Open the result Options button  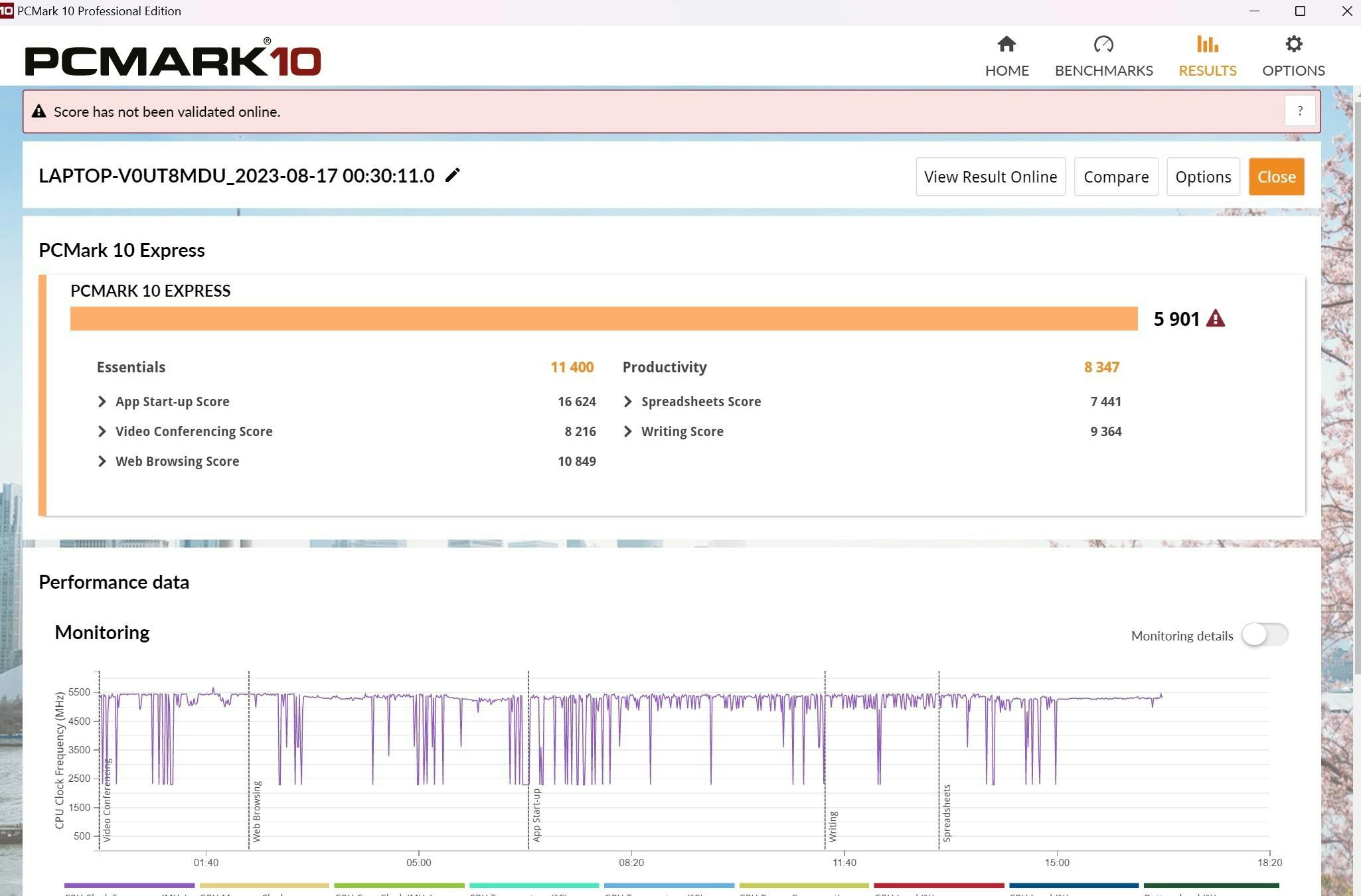pyautogui.click(x=1203, y=177)
